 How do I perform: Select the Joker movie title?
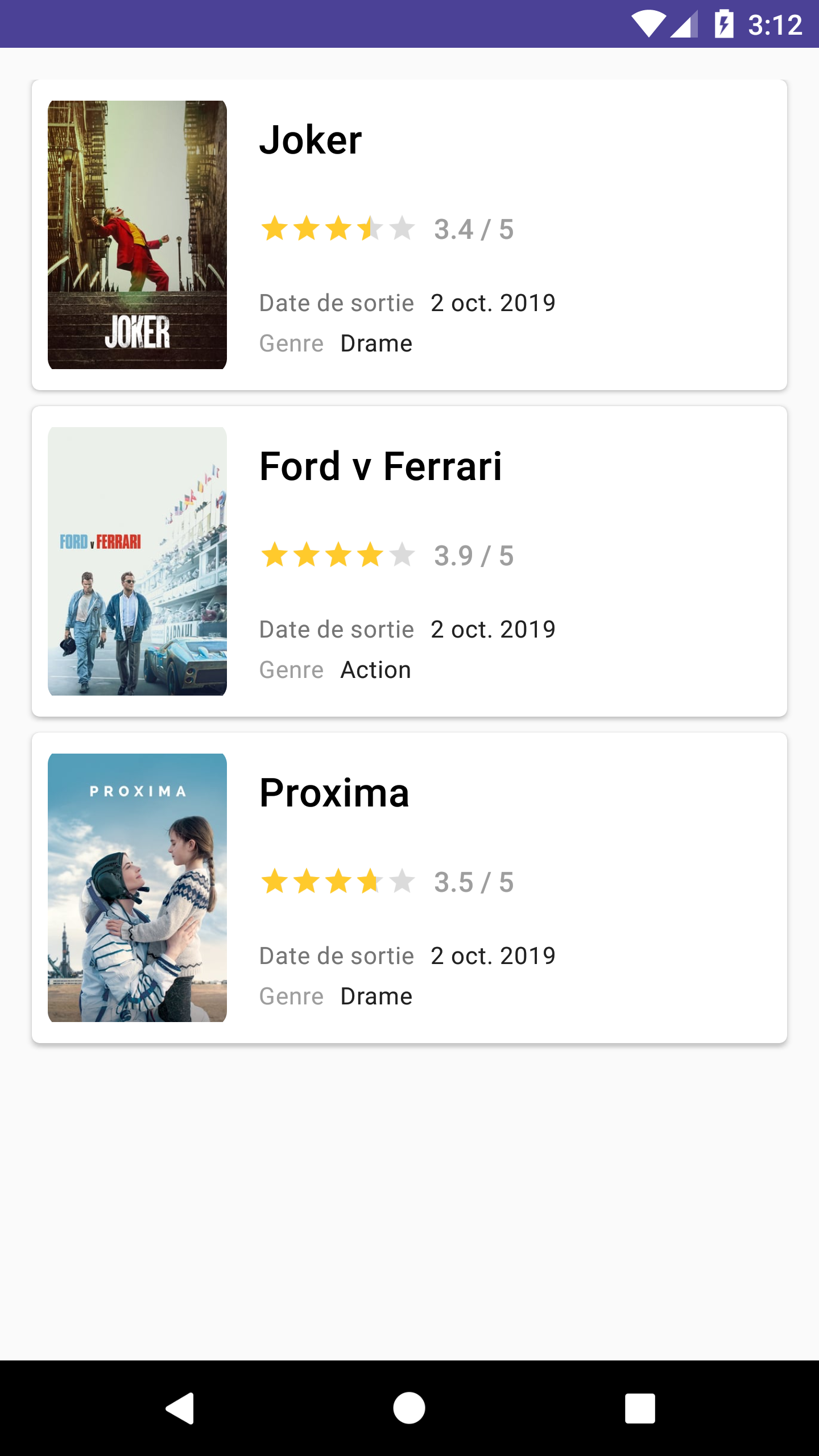[311, 140]
